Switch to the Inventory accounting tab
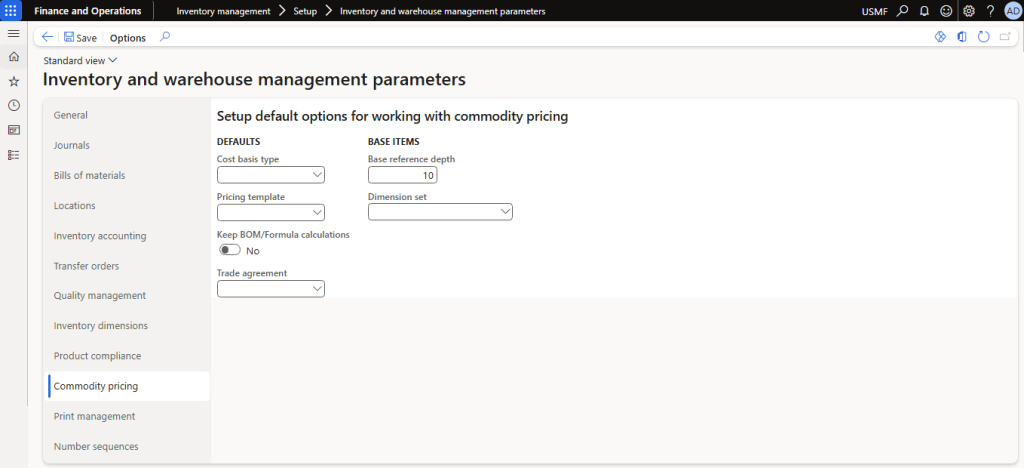The image size is (1024, 468). point(100,236)
